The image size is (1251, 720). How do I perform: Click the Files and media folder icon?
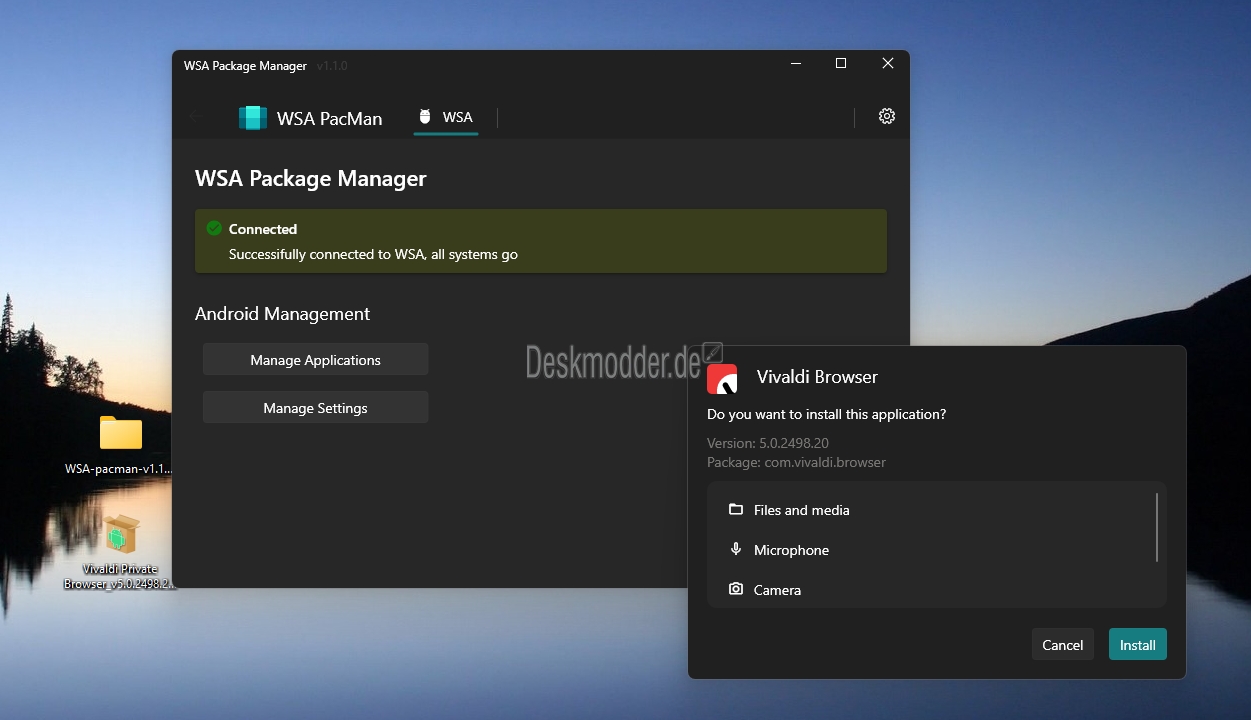736,509
